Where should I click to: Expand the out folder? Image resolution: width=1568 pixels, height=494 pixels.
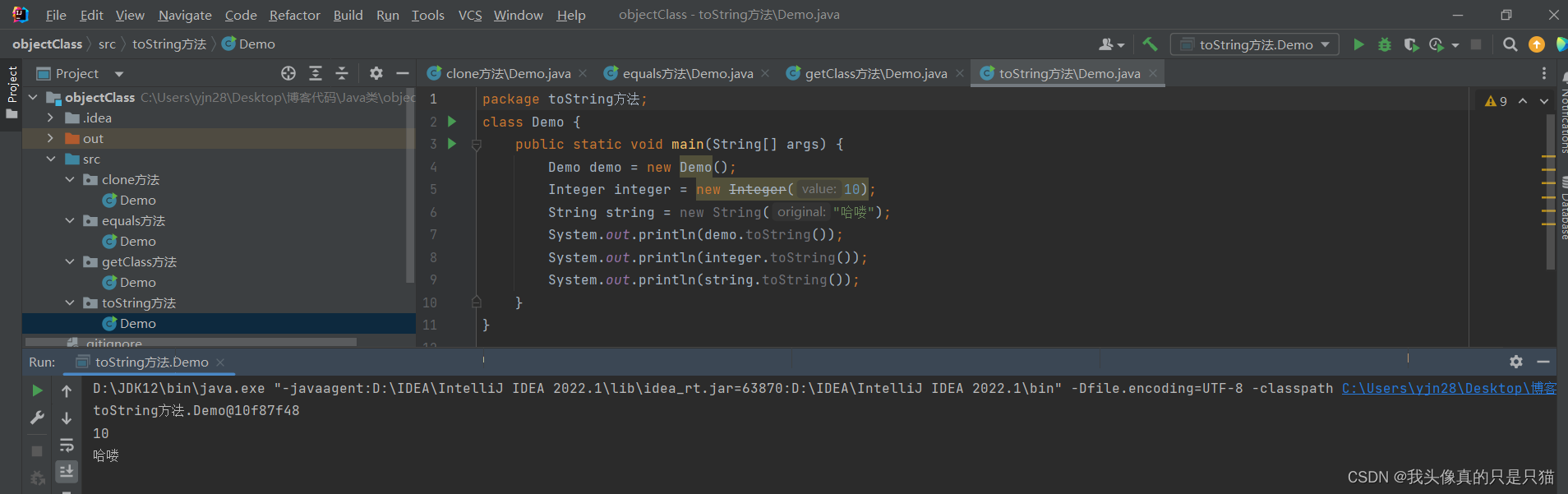[x=50, y=138]
